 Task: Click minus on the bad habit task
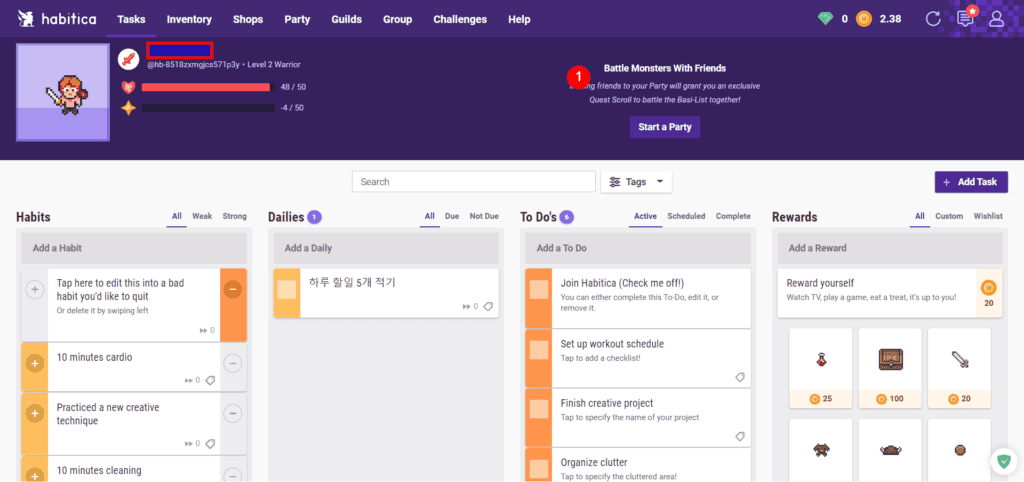tap(233, 289)
